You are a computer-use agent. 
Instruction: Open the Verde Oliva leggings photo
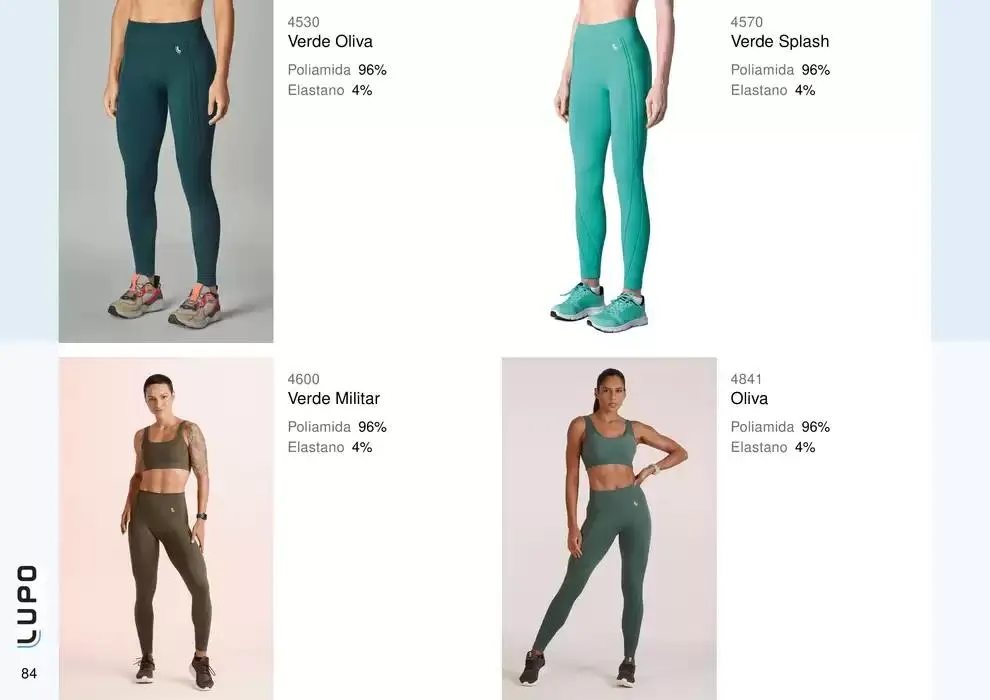(166, 171)
